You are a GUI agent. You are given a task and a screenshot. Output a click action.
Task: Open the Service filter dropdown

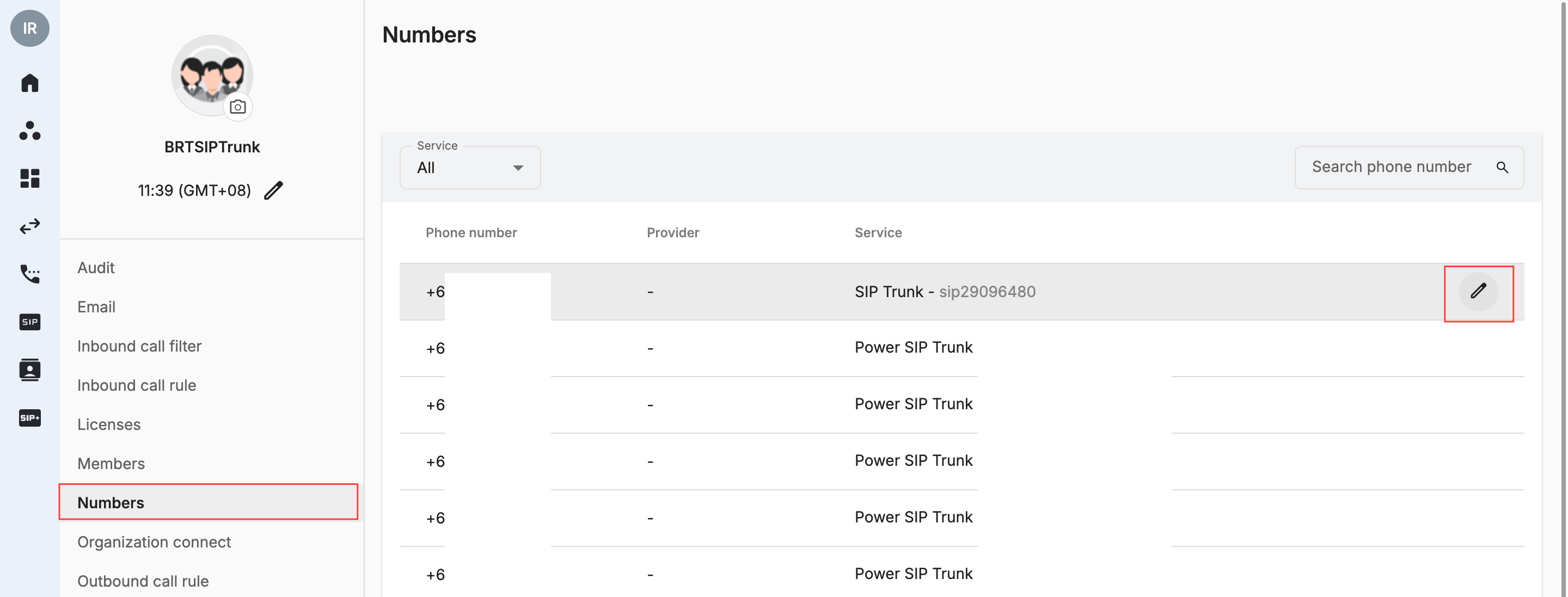tap(470, 168)
